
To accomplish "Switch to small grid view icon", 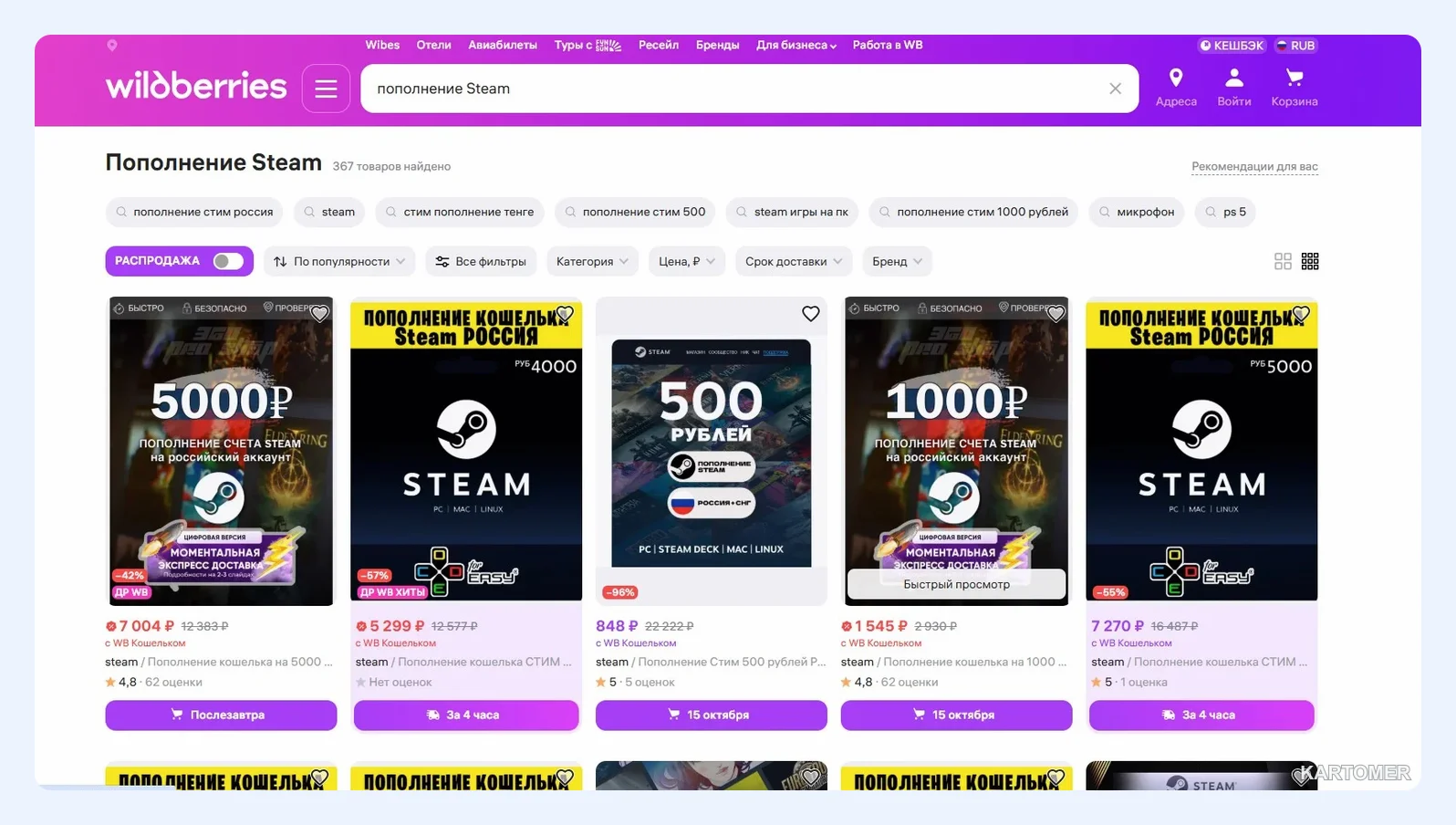I will [x=1310, y=261].
